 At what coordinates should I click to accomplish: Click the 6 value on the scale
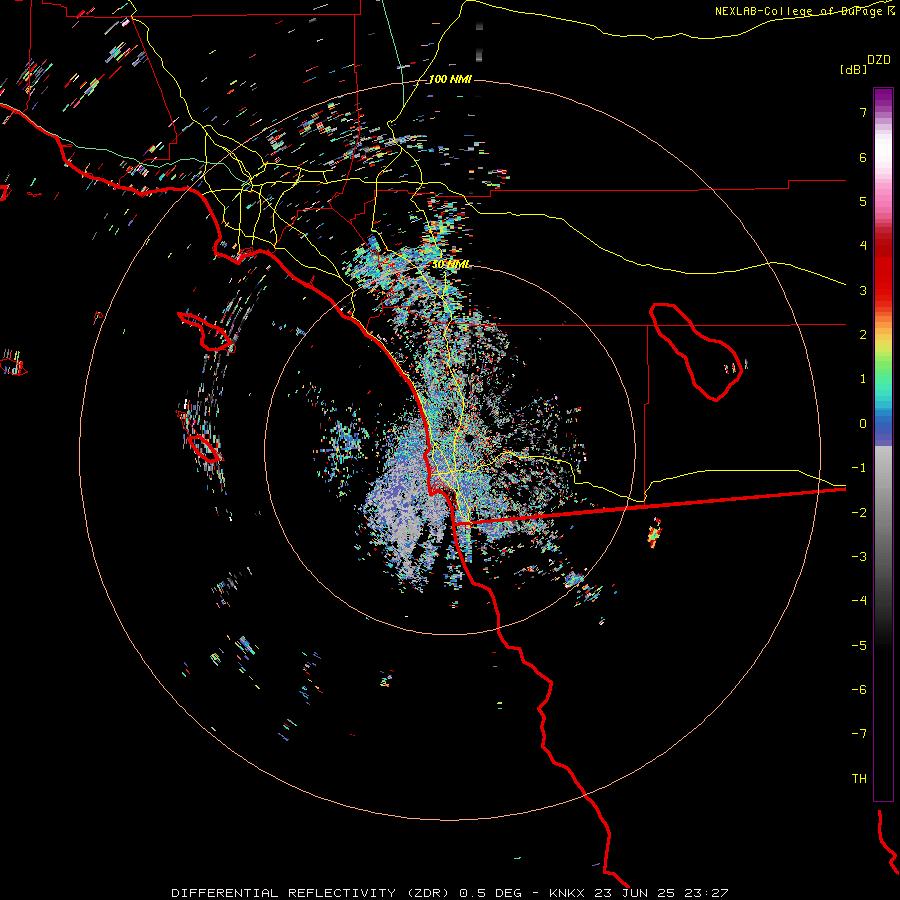[x=863, y=157]
